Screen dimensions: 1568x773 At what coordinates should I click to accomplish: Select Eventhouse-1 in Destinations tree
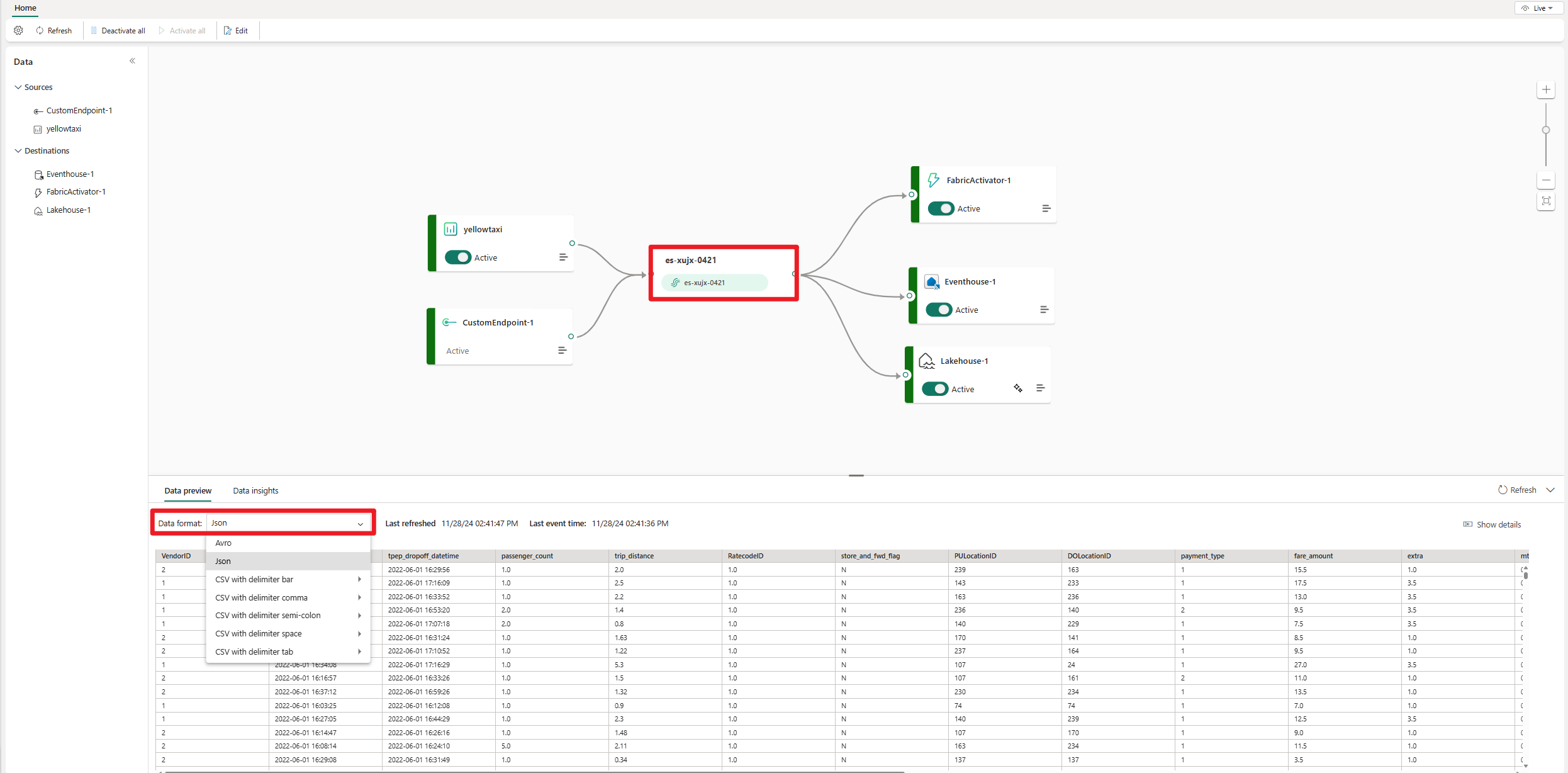pos(70,174)
